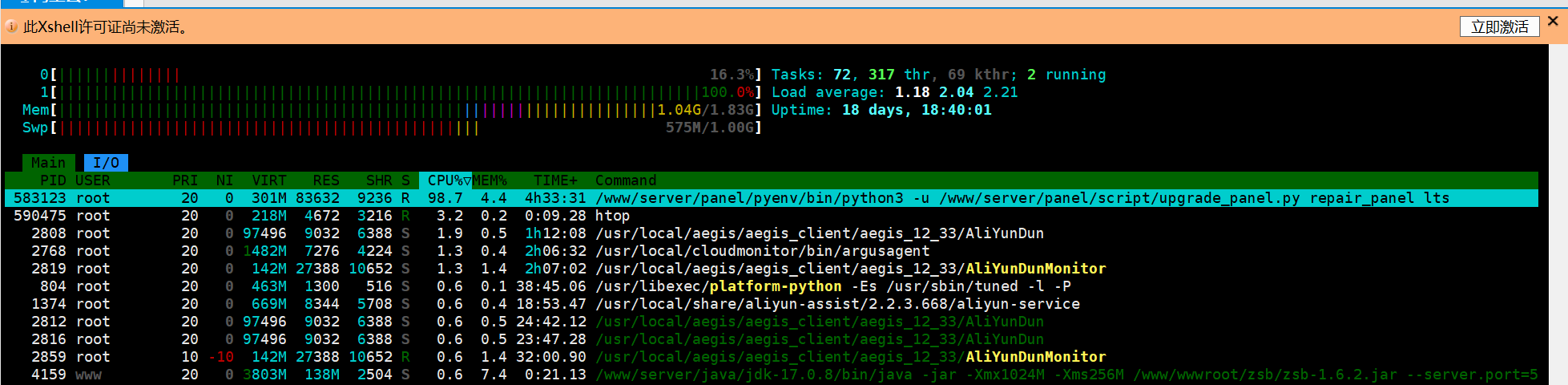Sort by the NI column header
The image size is (1568, 385).
click(x=225, y=180)
